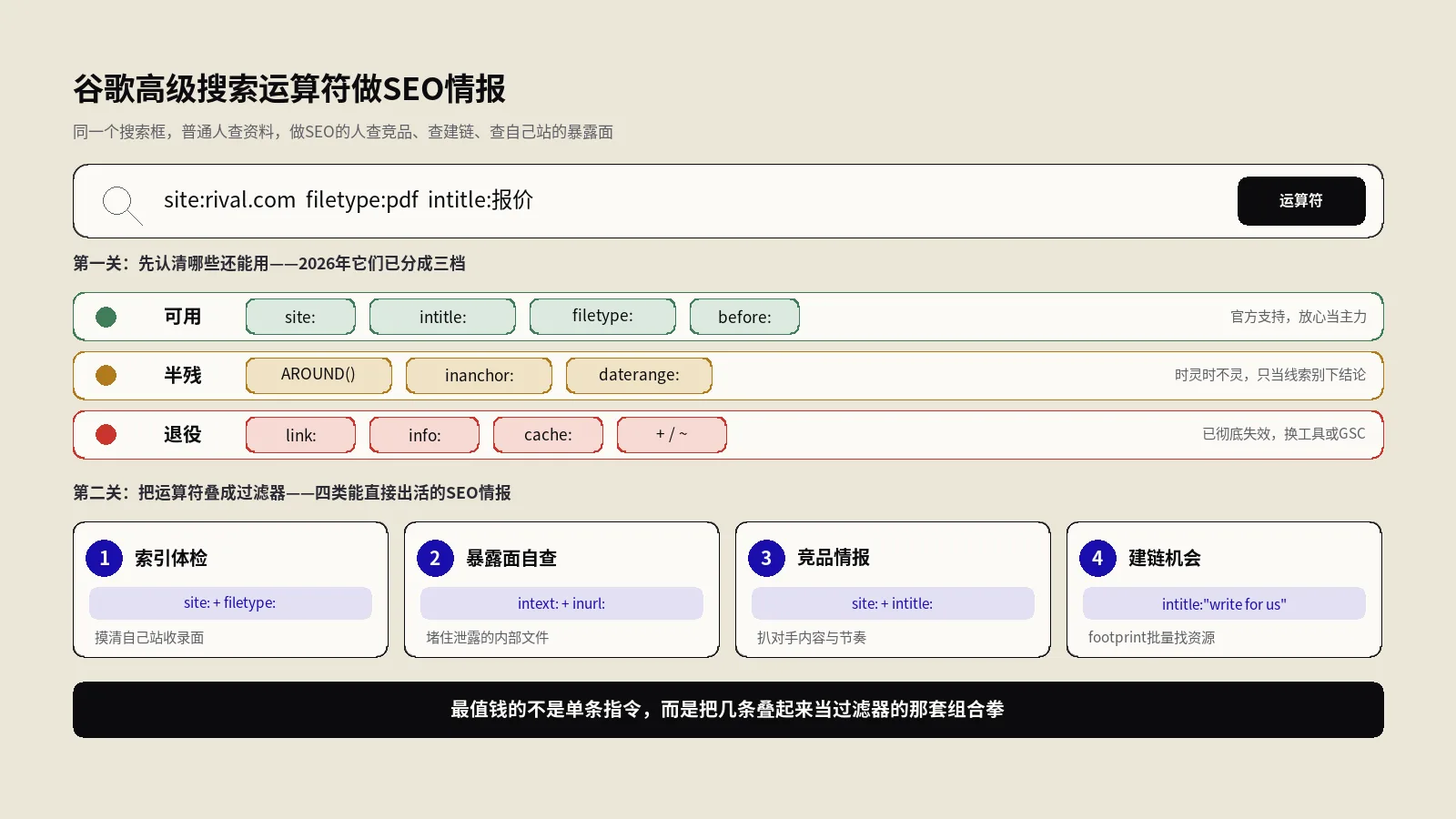Click the site: + intitle: formula pill

click(893, 603)
